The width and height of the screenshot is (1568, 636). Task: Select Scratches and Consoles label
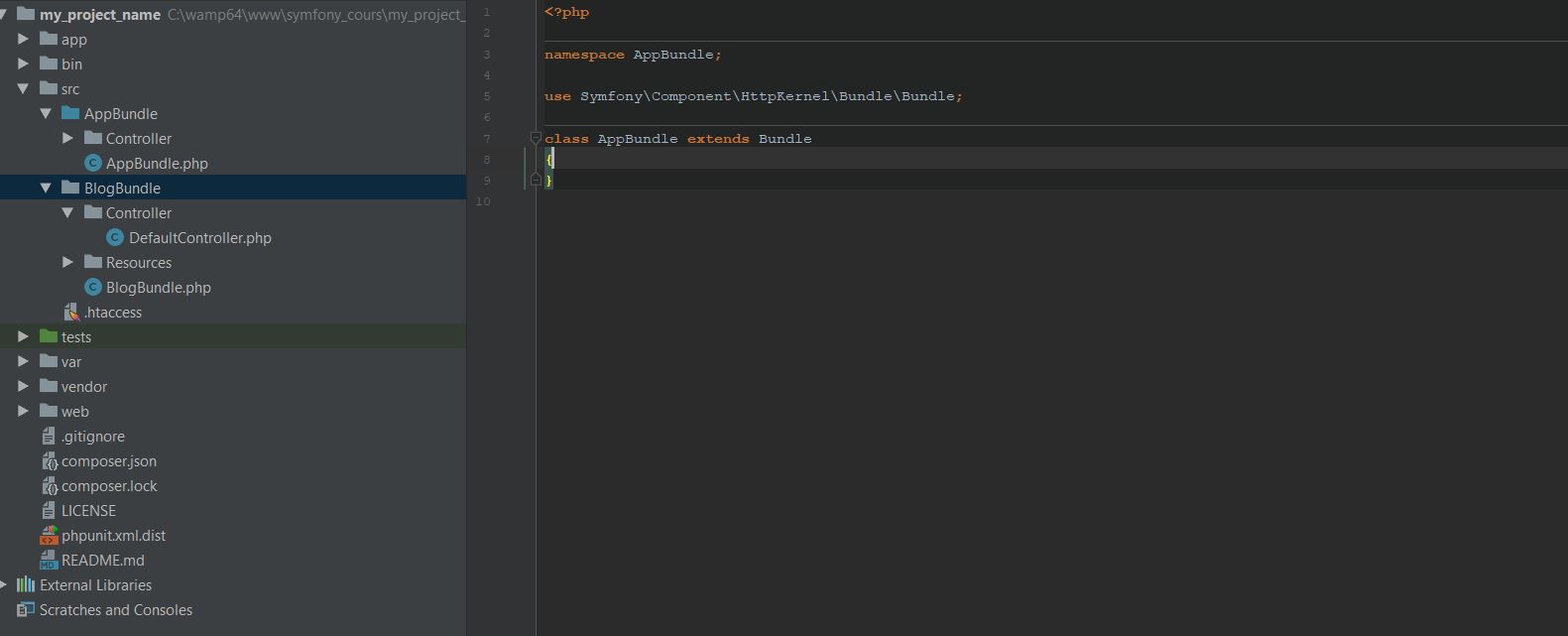point(116,610)
